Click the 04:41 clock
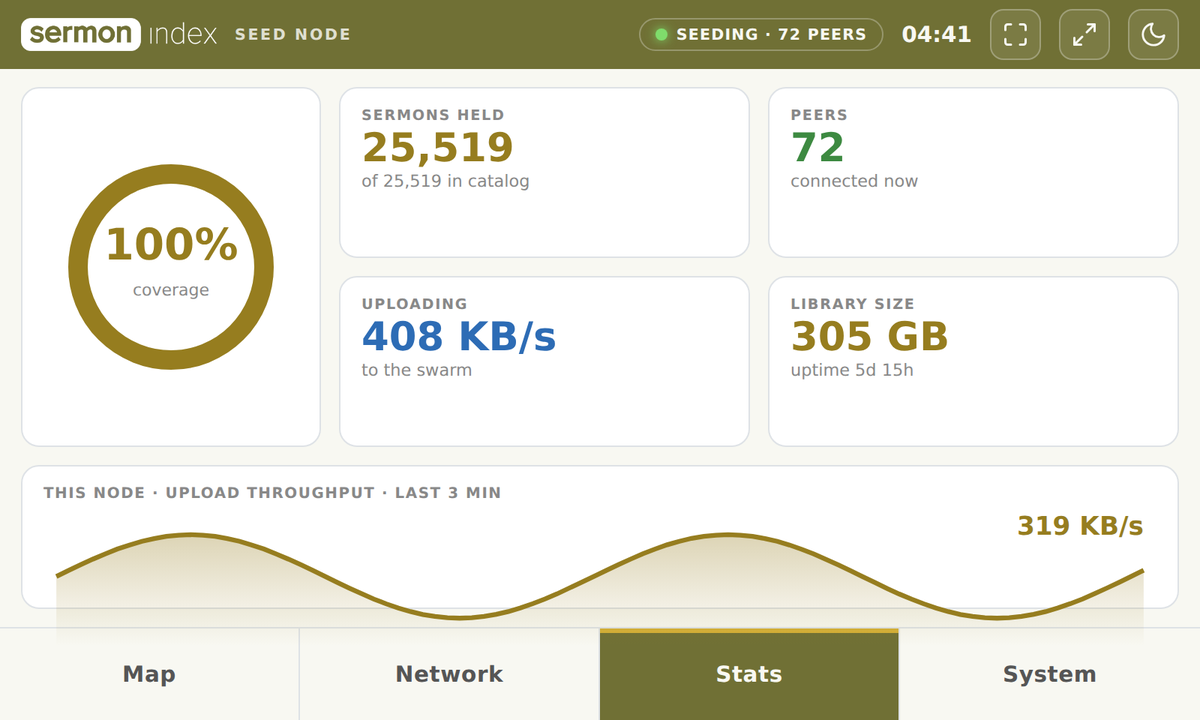 click(936, 34)
